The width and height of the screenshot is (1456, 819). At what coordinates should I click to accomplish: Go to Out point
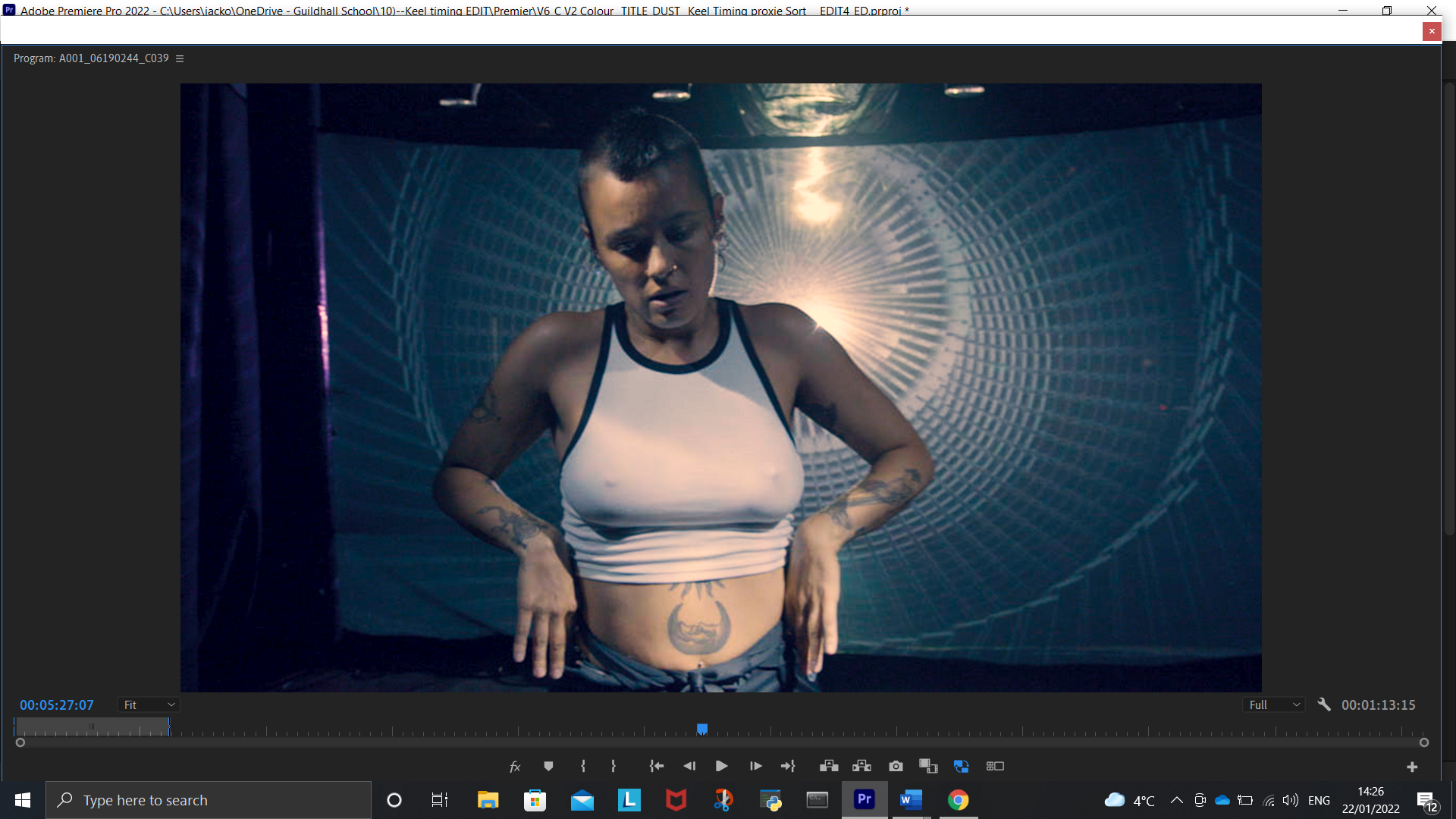(x=788, y=767)
